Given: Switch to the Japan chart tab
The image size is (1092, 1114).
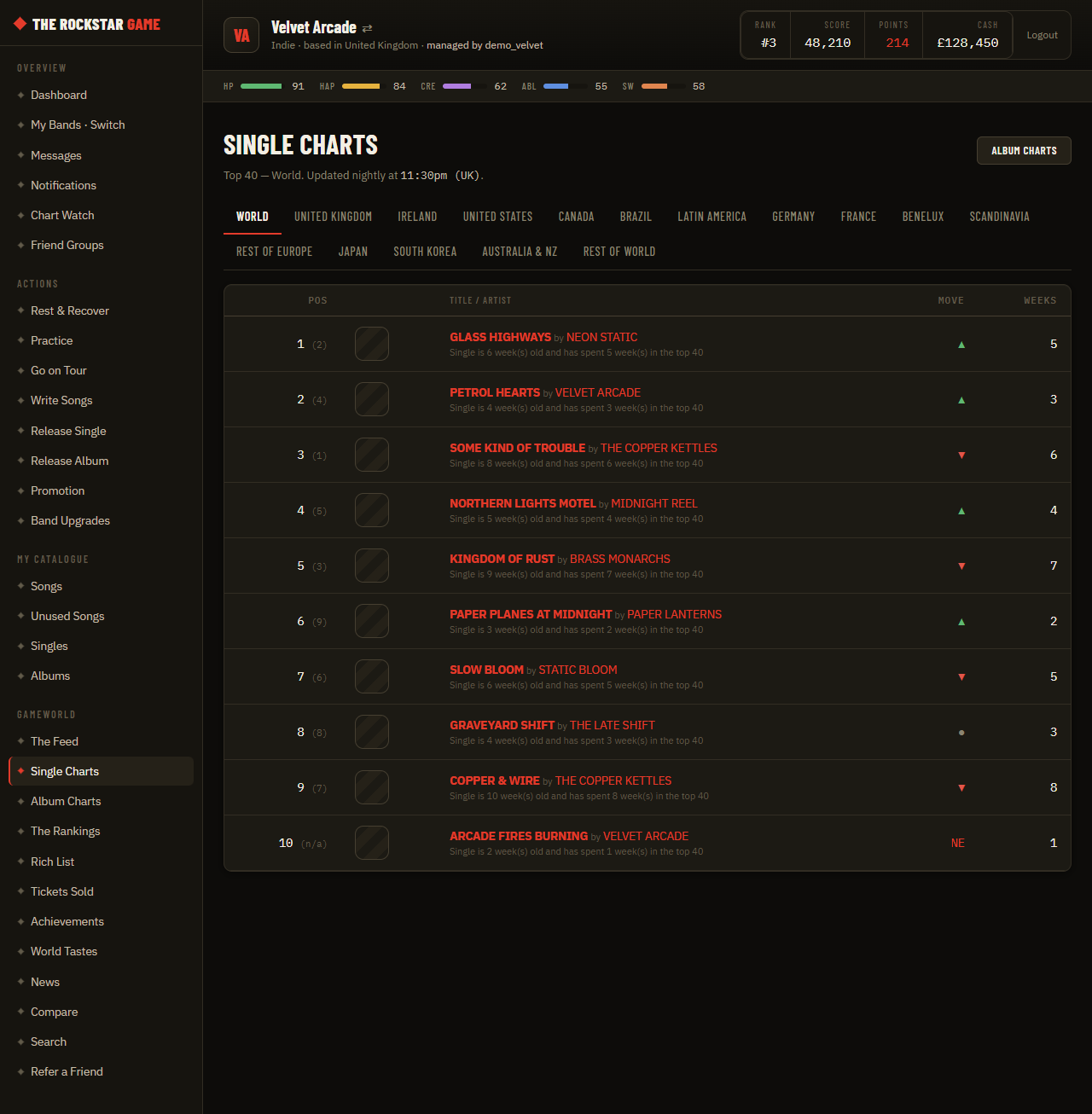Looking at the screenshot, I should coord(352,252).
